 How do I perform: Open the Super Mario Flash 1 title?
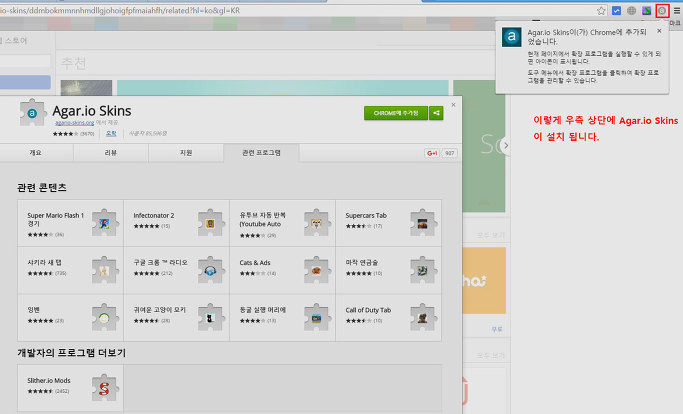(x=55, y=219)
